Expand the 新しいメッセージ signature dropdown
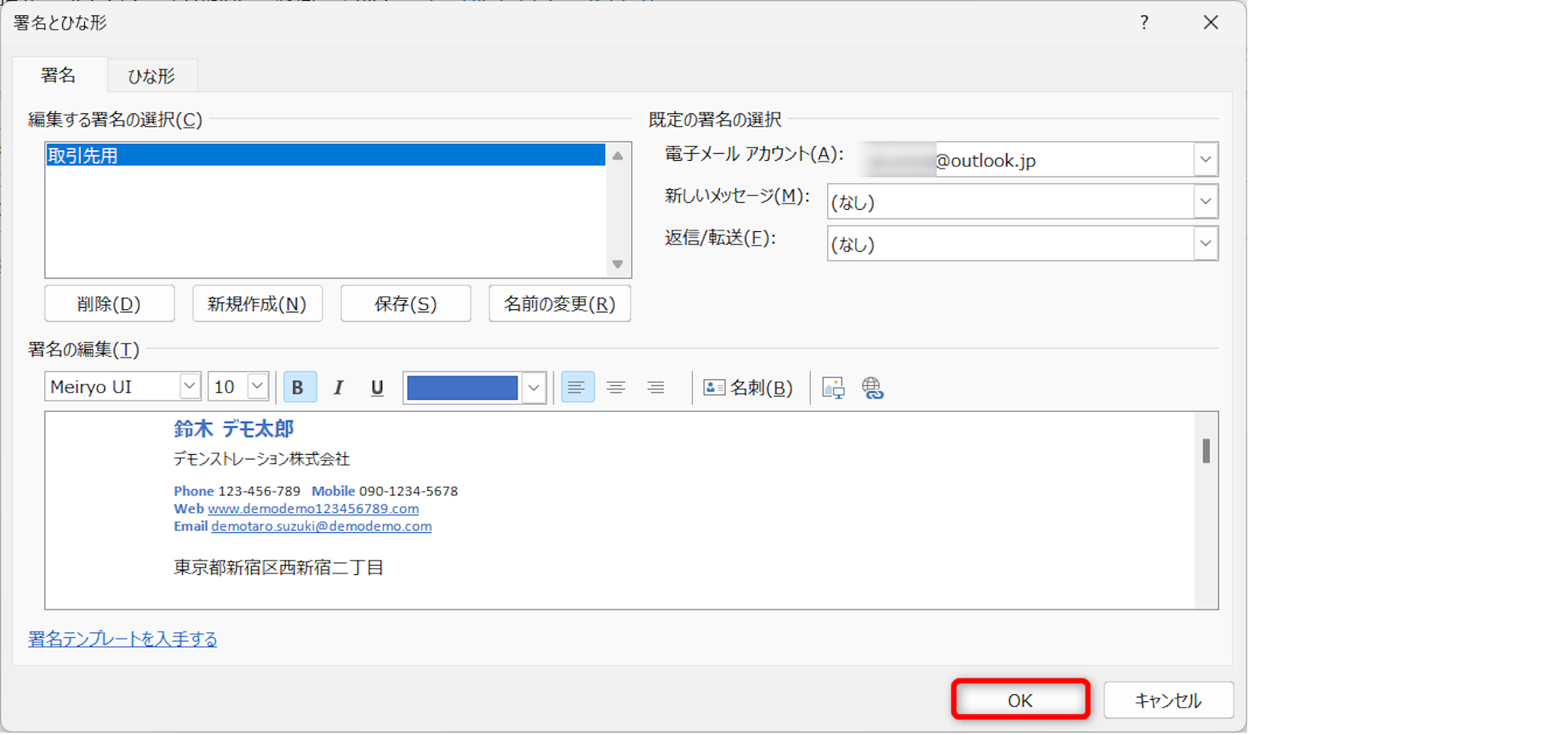Image resolution: width=1568 pixels, height=735 pixels. pyautogui.click(x=1205, y=202)
